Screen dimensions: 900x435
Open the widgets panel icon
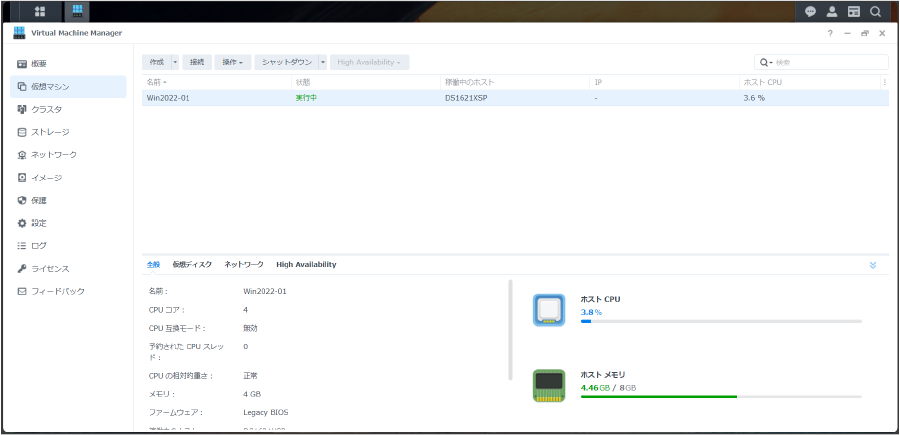coord(854,11)
